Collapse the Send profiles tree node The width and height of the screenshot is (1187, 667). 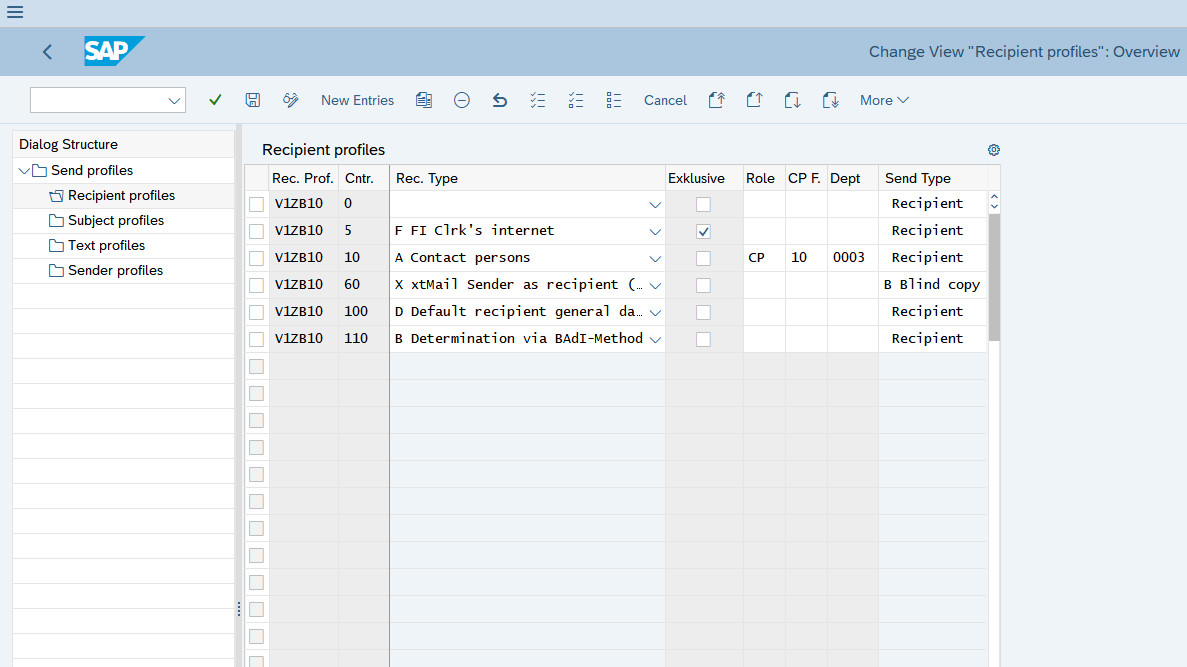click(24, 170)
